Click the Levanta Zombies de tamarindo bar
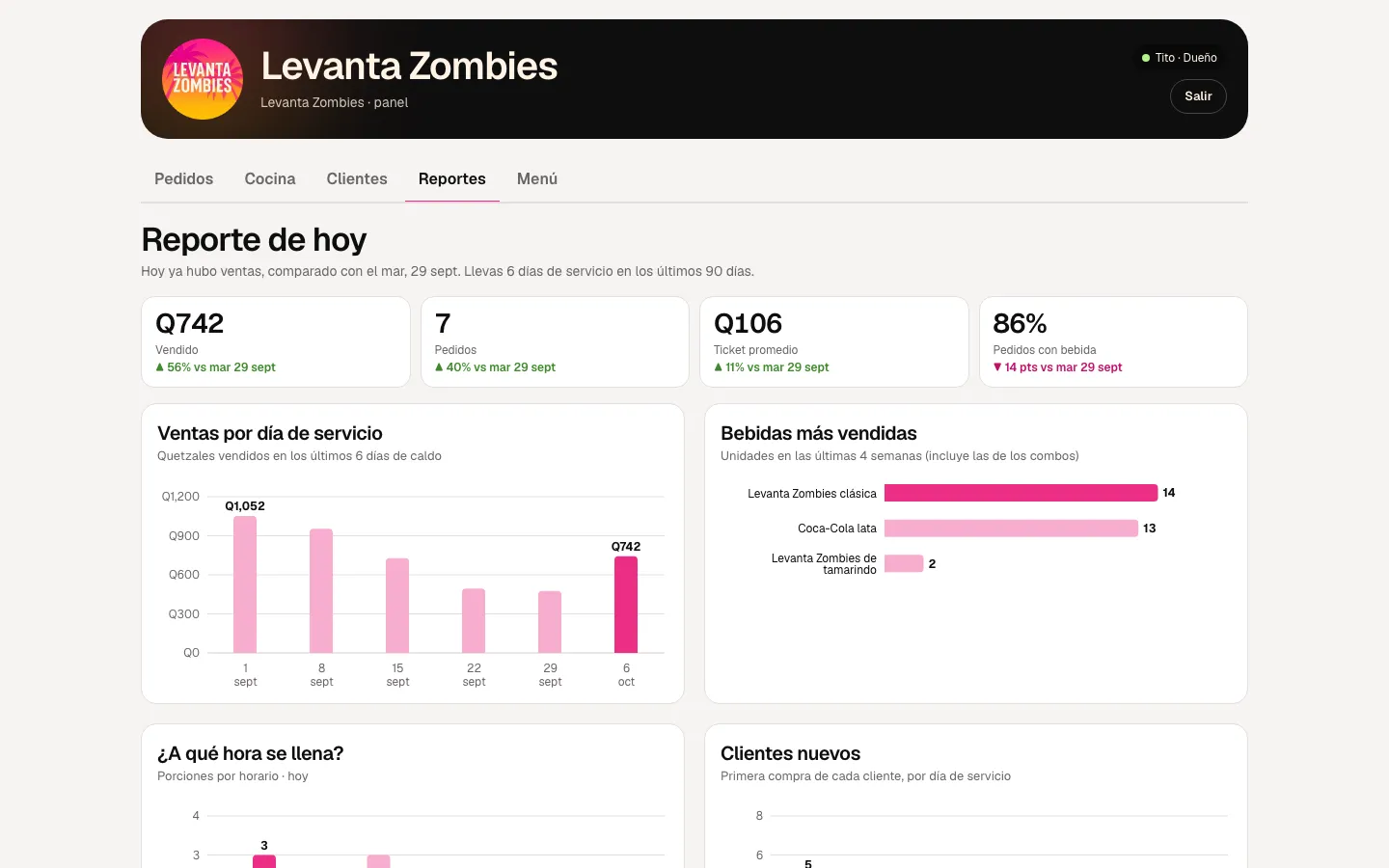The width and height of the screenshot is (1389, 868). coord(904,563)
